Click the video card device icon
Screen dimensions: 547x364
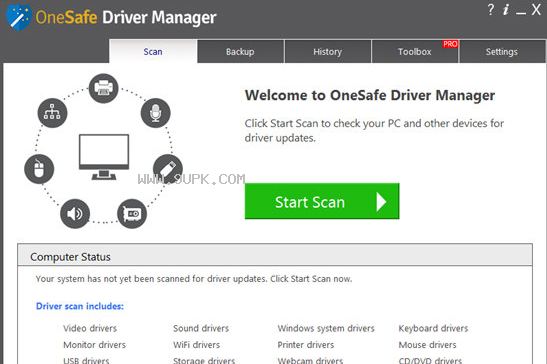(132, 214)
